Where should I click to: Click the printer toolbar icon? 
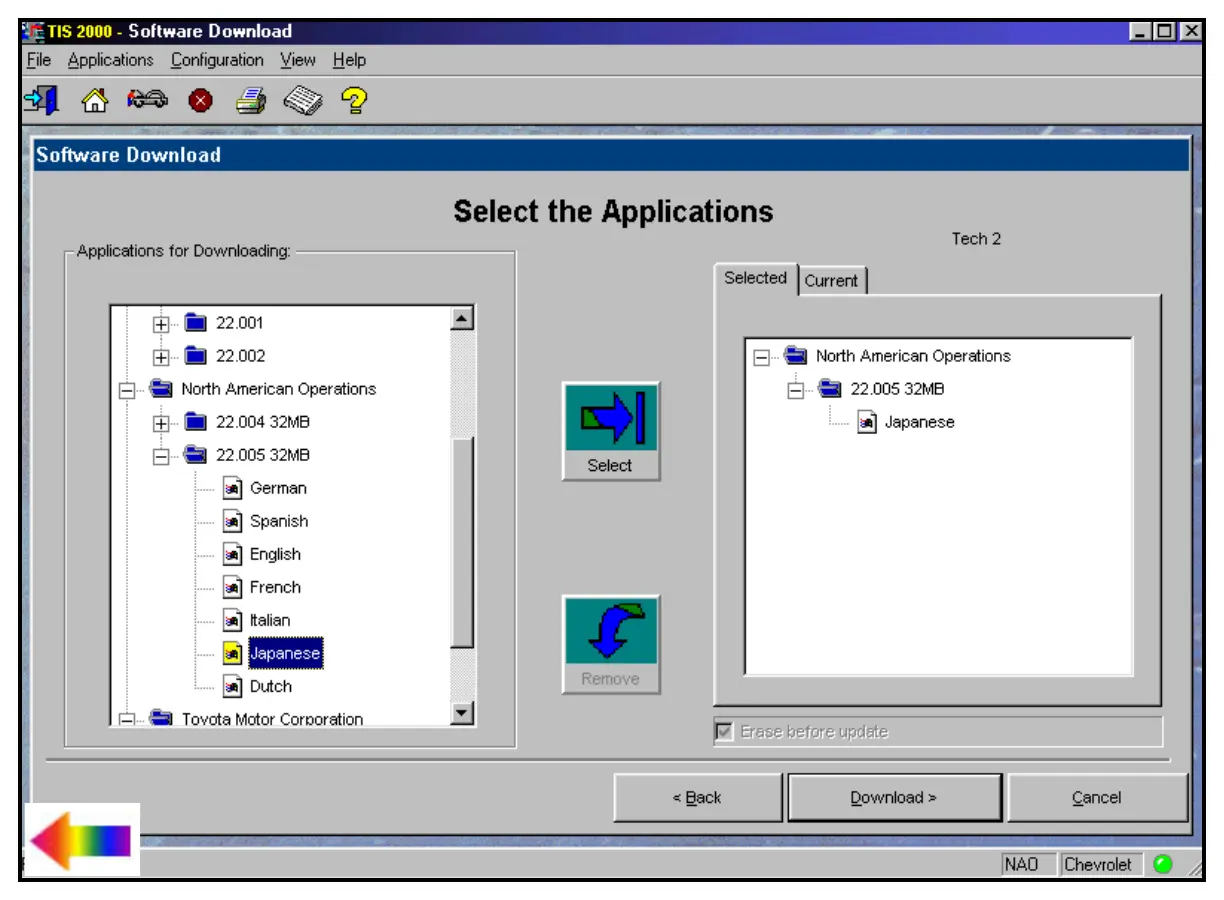251,100
